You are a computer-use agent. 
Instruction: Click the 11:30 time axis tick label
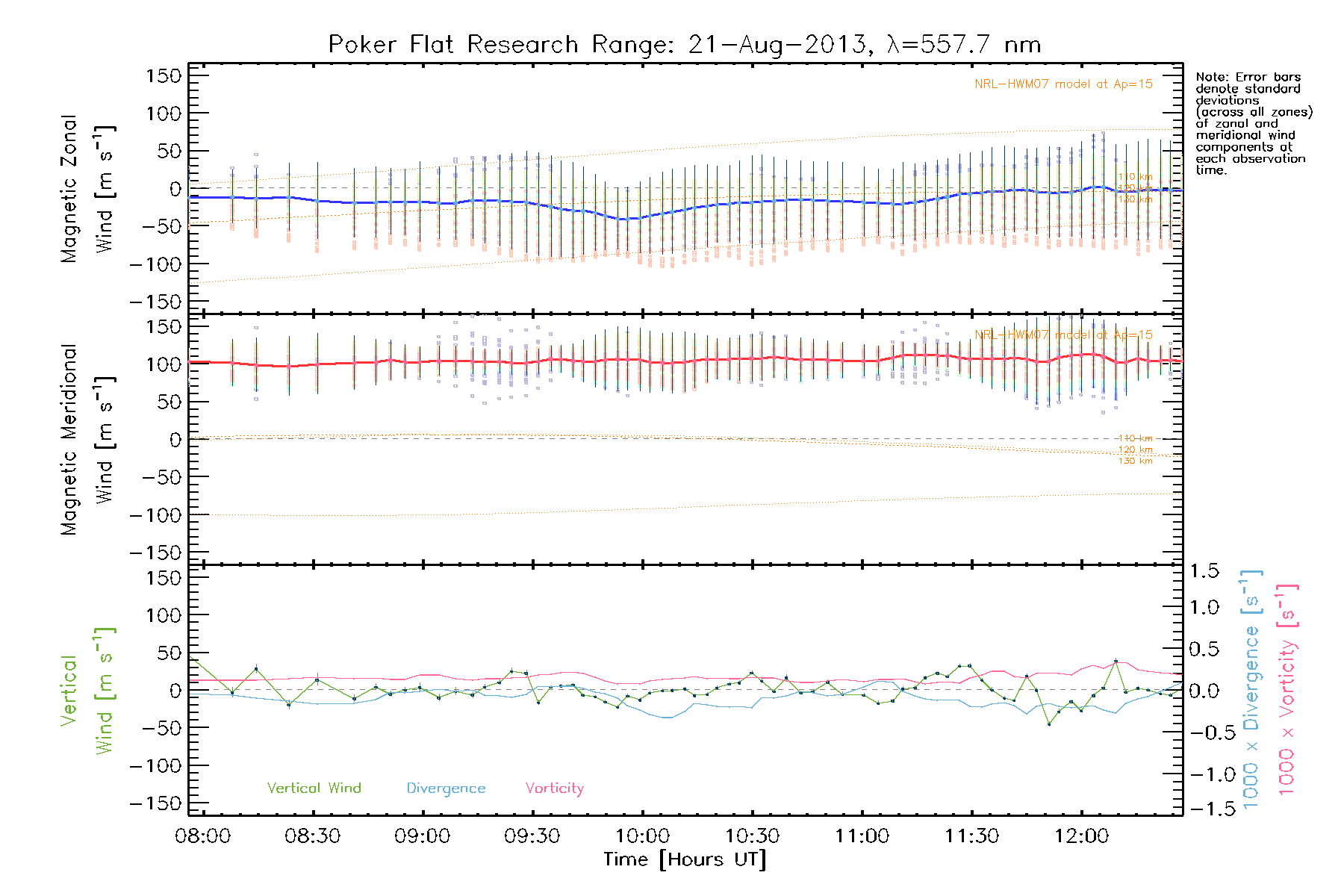pos(971,836)
